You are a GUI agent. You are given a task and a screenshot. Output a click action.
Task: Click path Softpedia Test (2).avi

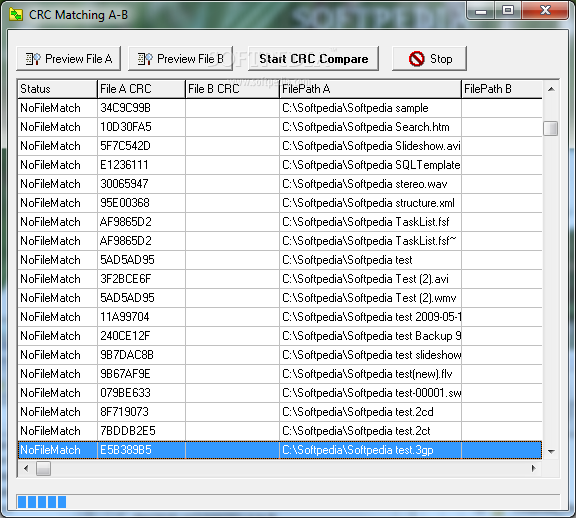pyautogui.click(x=365, y=279)
